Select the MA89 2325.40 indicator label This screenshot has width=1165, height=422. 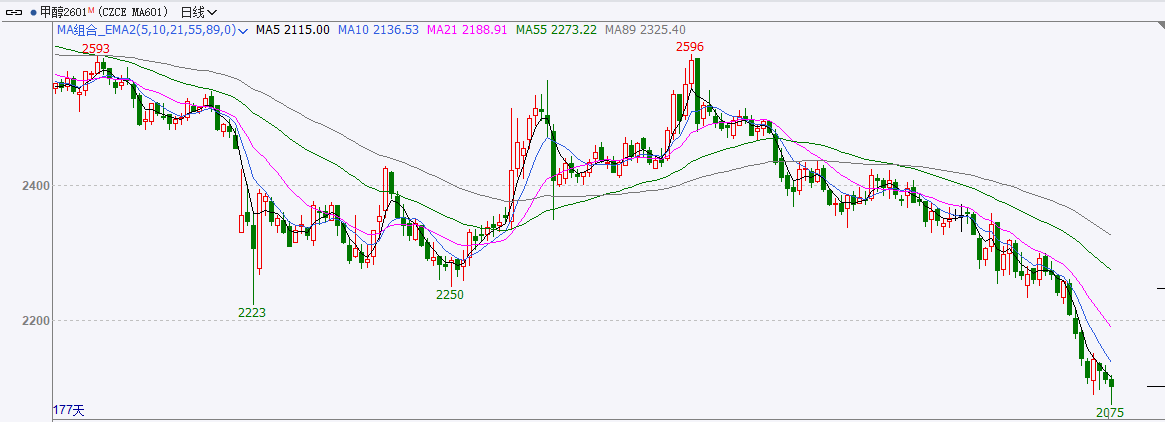pyautogui.click(x=645, y=30)
